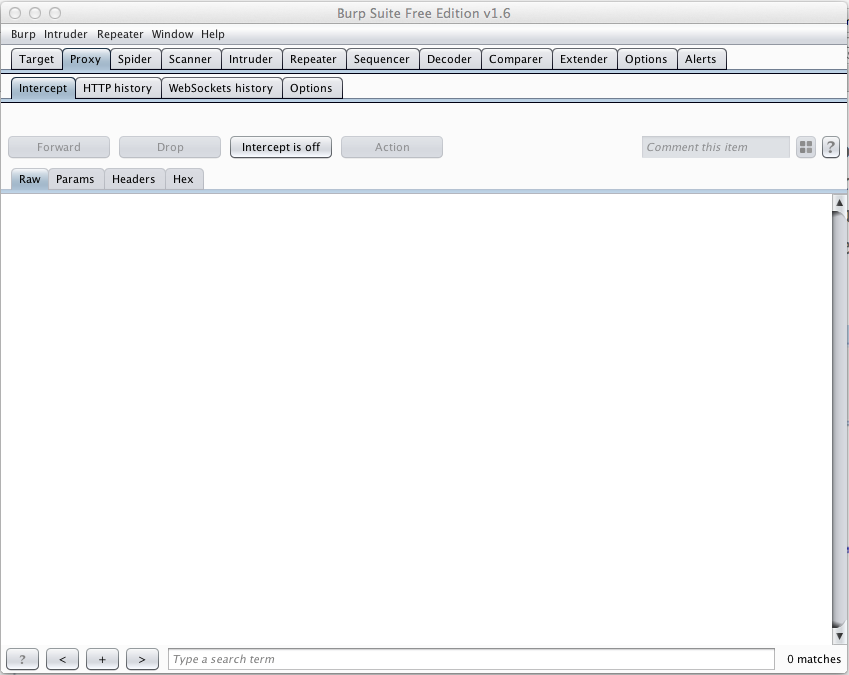
Task: Open the Help menu
Action: pyautogui.click(x=213, y=34)
